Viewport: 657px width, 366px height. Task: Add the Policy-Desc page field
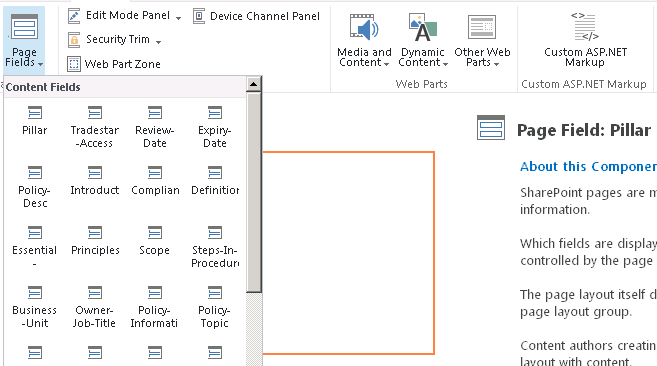pyautogui.click(x=35, y=187)
